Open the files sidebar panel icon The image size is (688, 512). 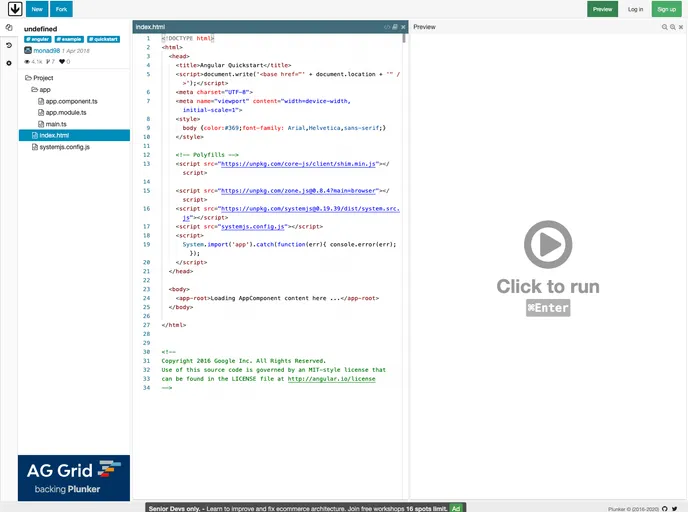coord(9,29)
